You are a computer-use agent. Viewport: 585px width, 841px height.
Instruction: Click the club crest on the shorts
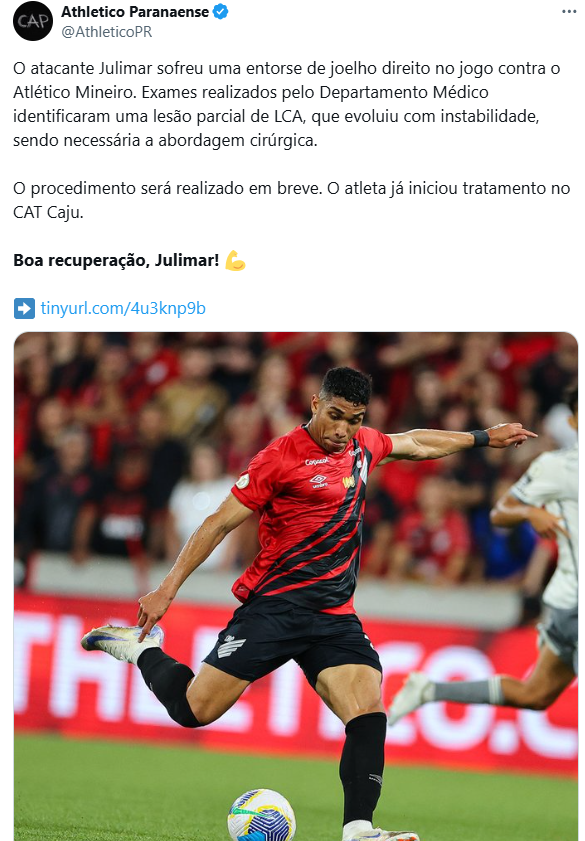tap(231, 646)
